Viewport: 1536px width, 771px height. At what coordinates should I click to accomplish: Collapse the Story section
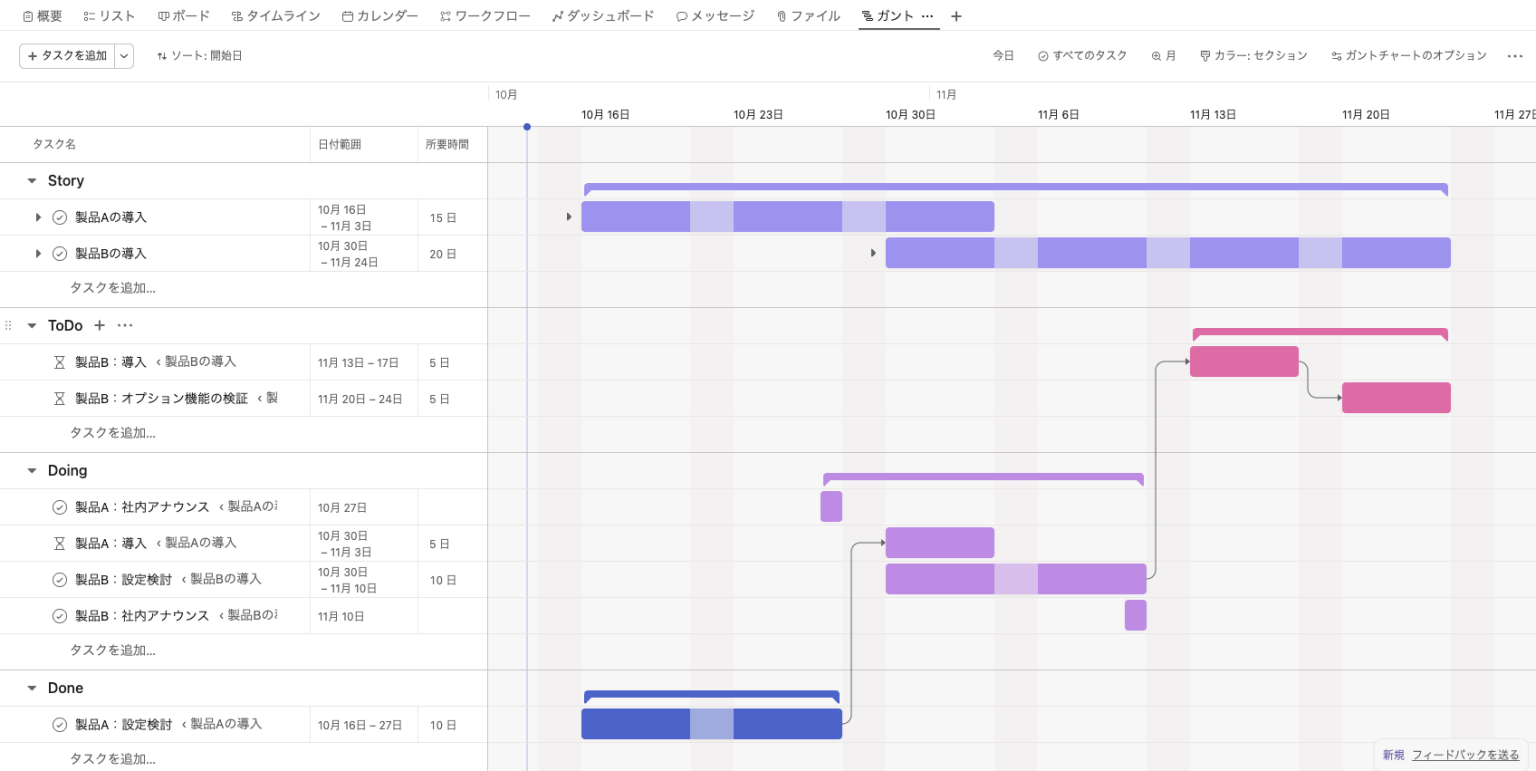coord(32,181)
